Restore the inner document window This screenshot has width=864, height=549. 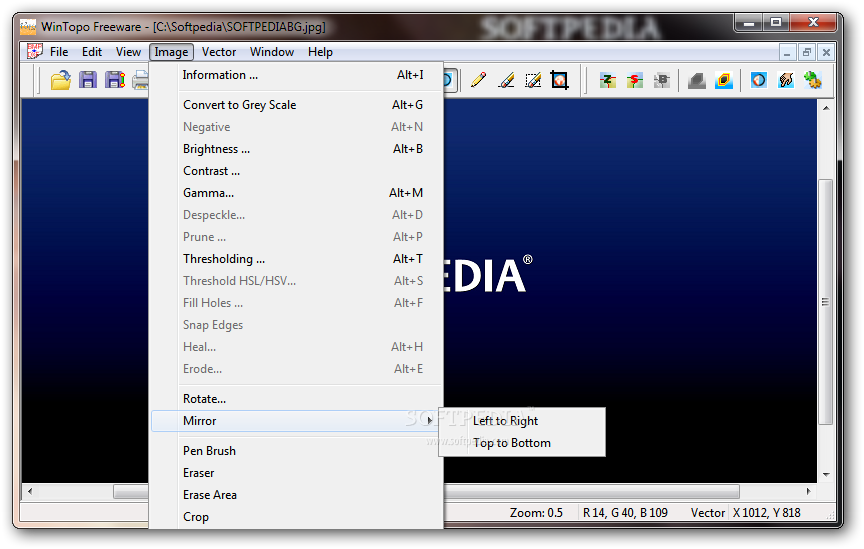pyautogui.click(x=807, y=52)
